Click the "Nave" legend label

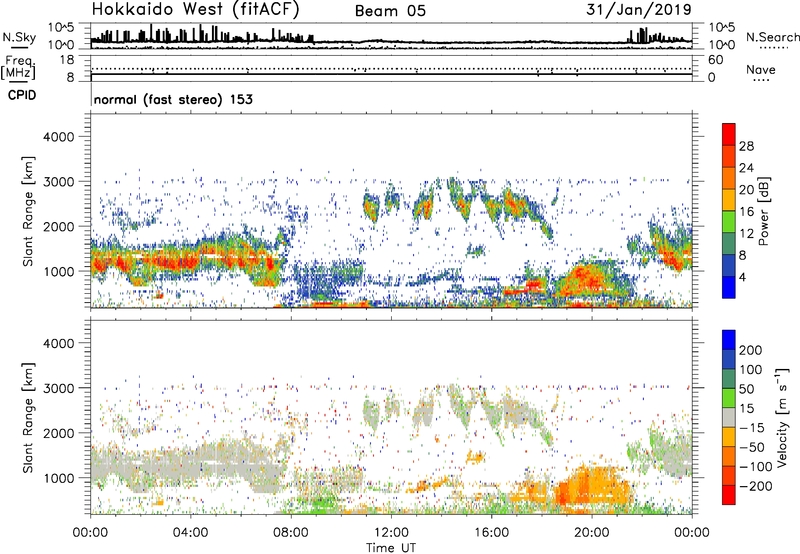(x=760, y=69)
